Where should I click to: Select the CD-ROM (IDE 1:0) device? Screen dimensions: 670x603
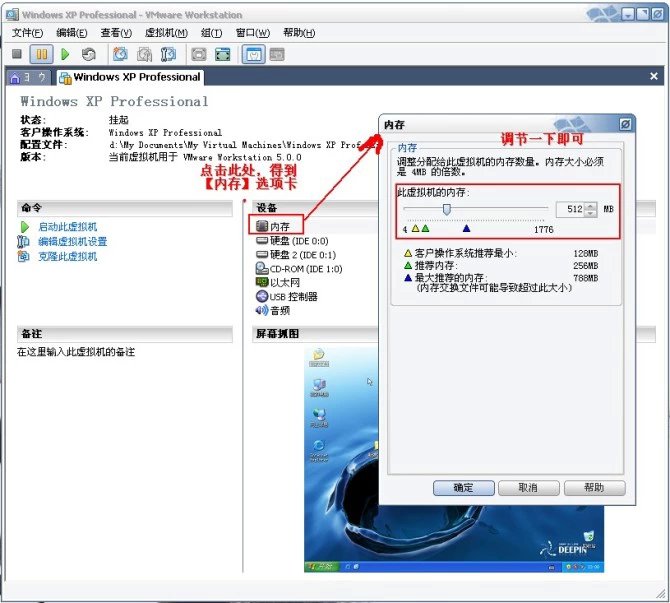tap(305, 269)
